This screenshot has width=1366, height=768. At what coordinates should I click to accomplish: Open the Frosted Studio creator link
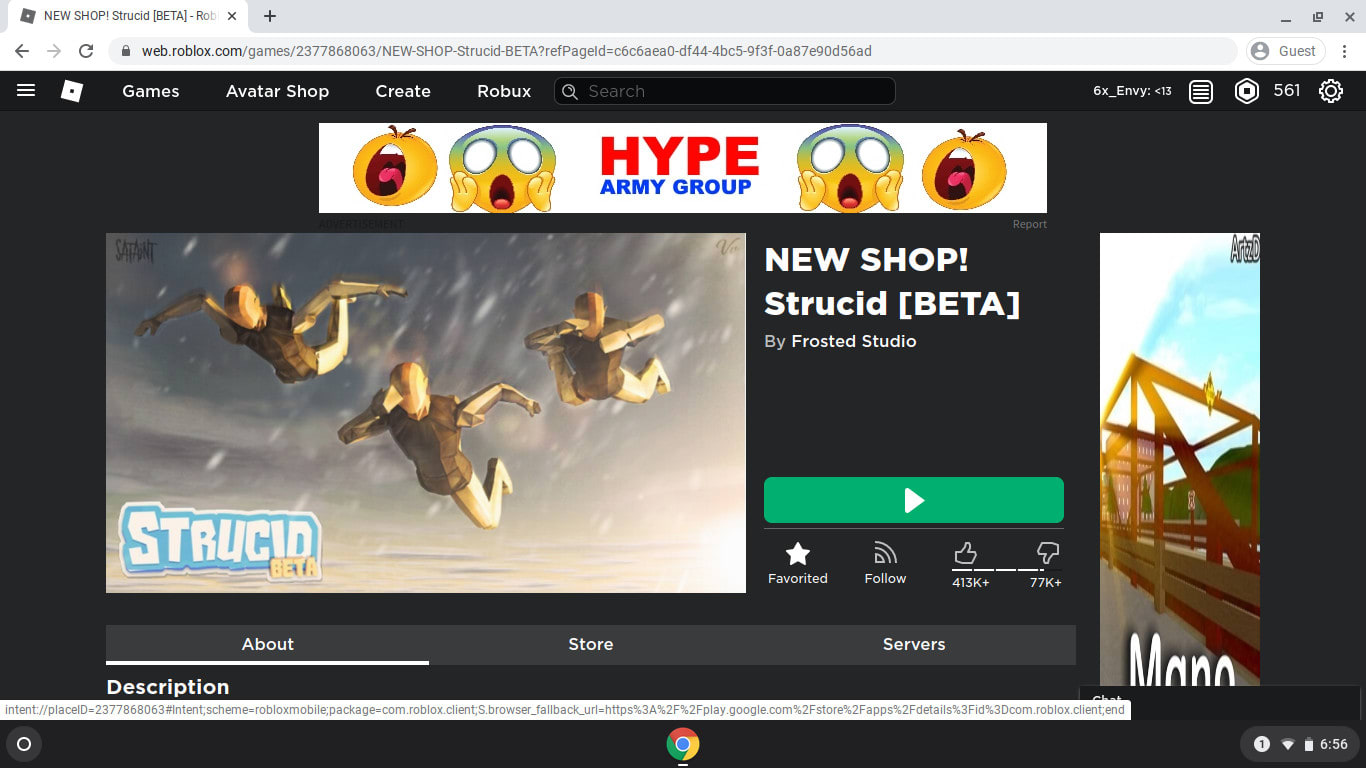tap(853, 341)
